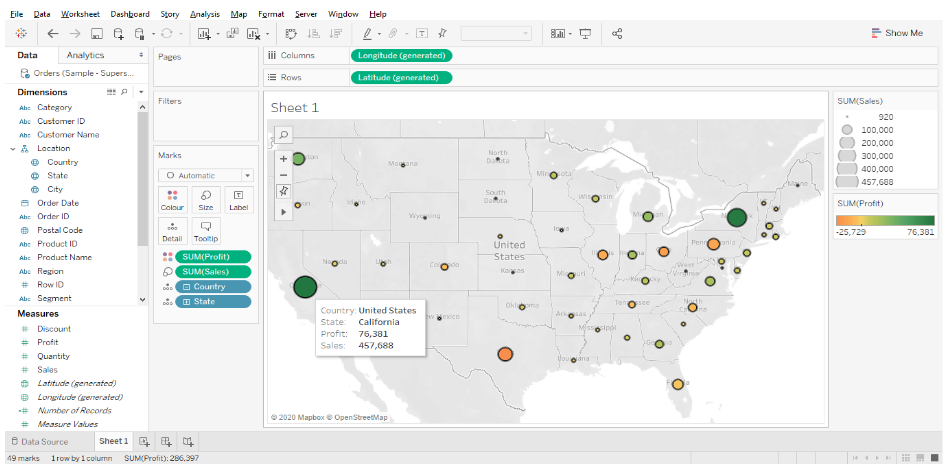Collapse the Location hierarchy
This screenshot has width=945, height=468.
pyautogui.click(x=12, y=148)
